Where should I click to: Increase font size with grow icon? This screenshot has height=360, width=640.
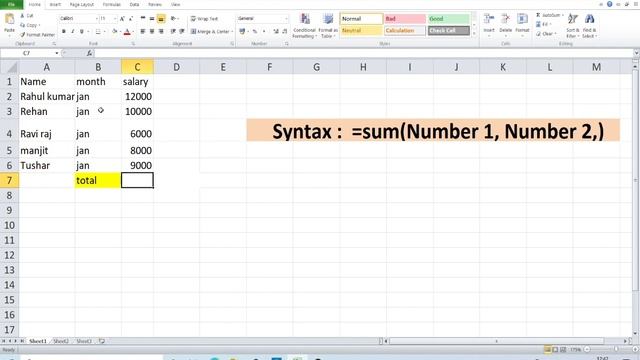click(122, 19)
